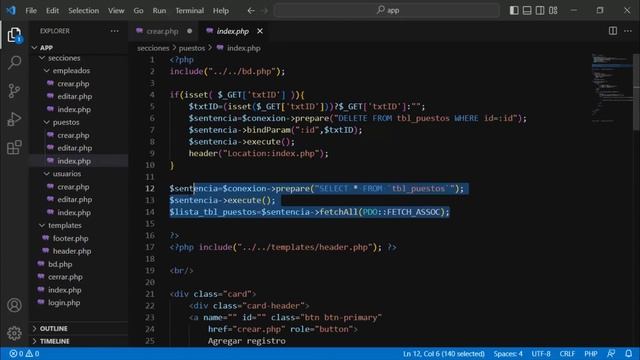Click puestos in the breadcrumb
Viewport: 640px width, 360px height.
(192, 48)
